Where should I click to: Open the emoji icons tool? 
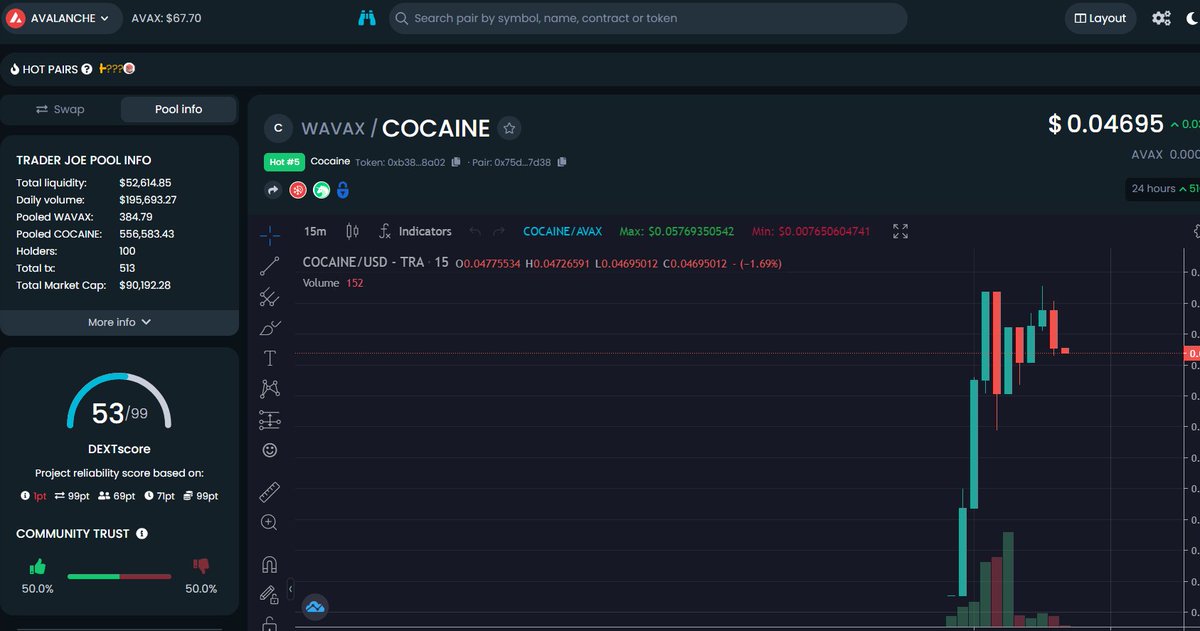click(x=269, y=450)
